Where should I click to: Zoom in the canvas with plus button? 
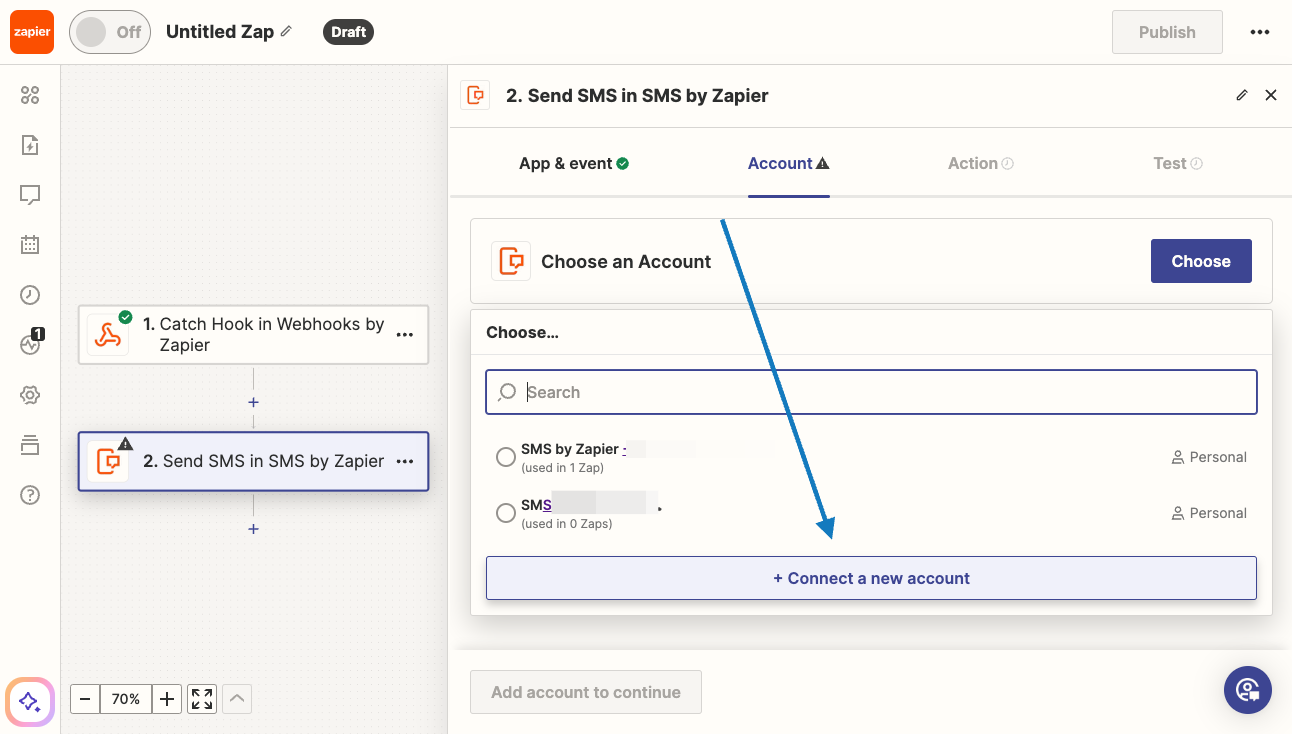(167, 699)
